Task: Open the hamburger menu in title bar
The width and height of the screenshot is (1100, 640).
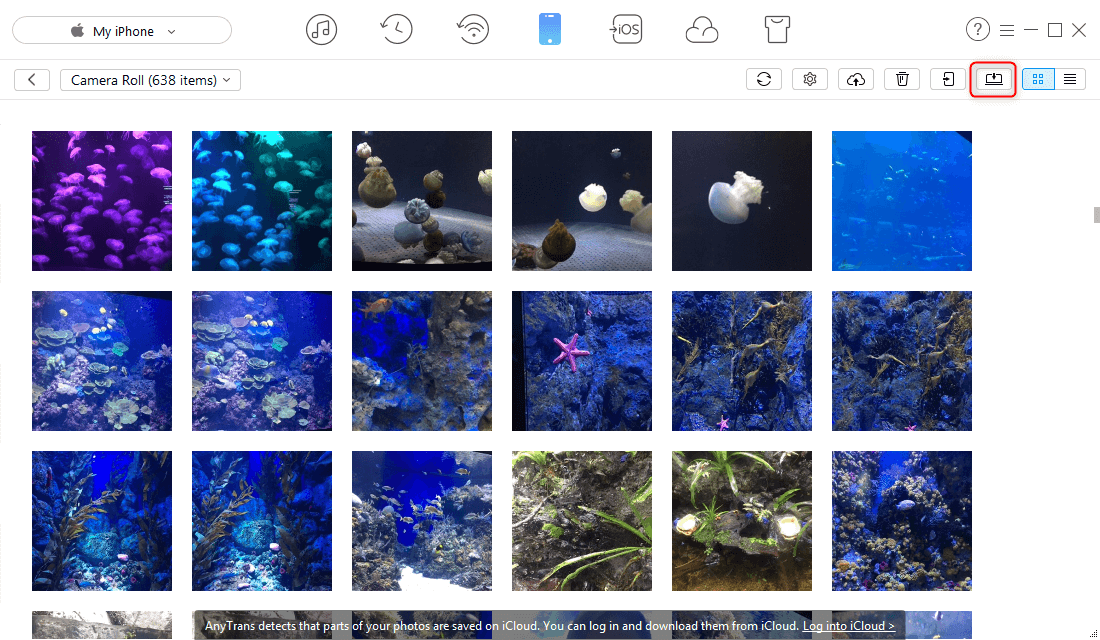Action: pyautogui.click(x=1007, y=30)
